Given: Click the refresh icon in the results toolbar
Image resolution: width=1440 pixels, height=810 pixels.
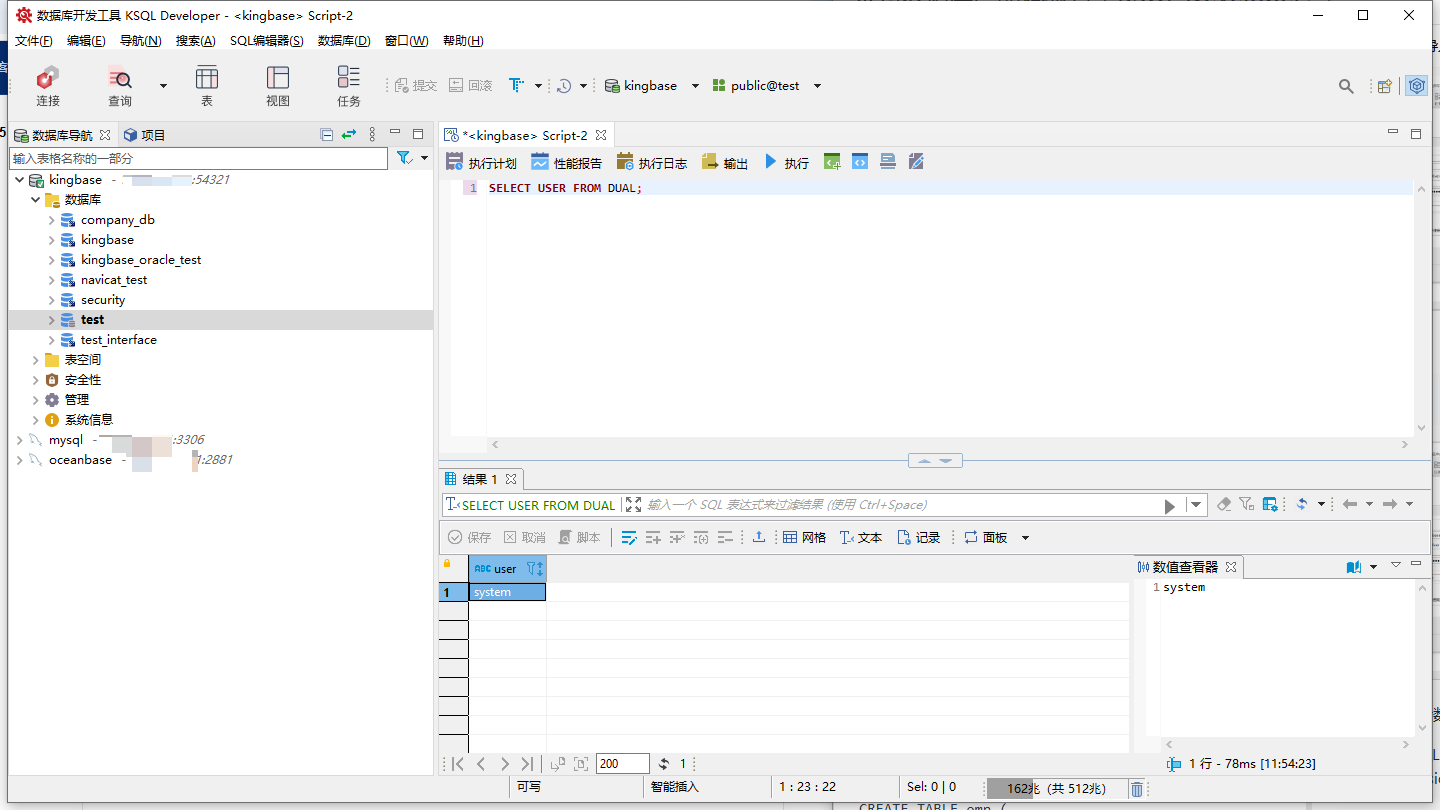Looking at the screenshot, I should point(1302,505).
